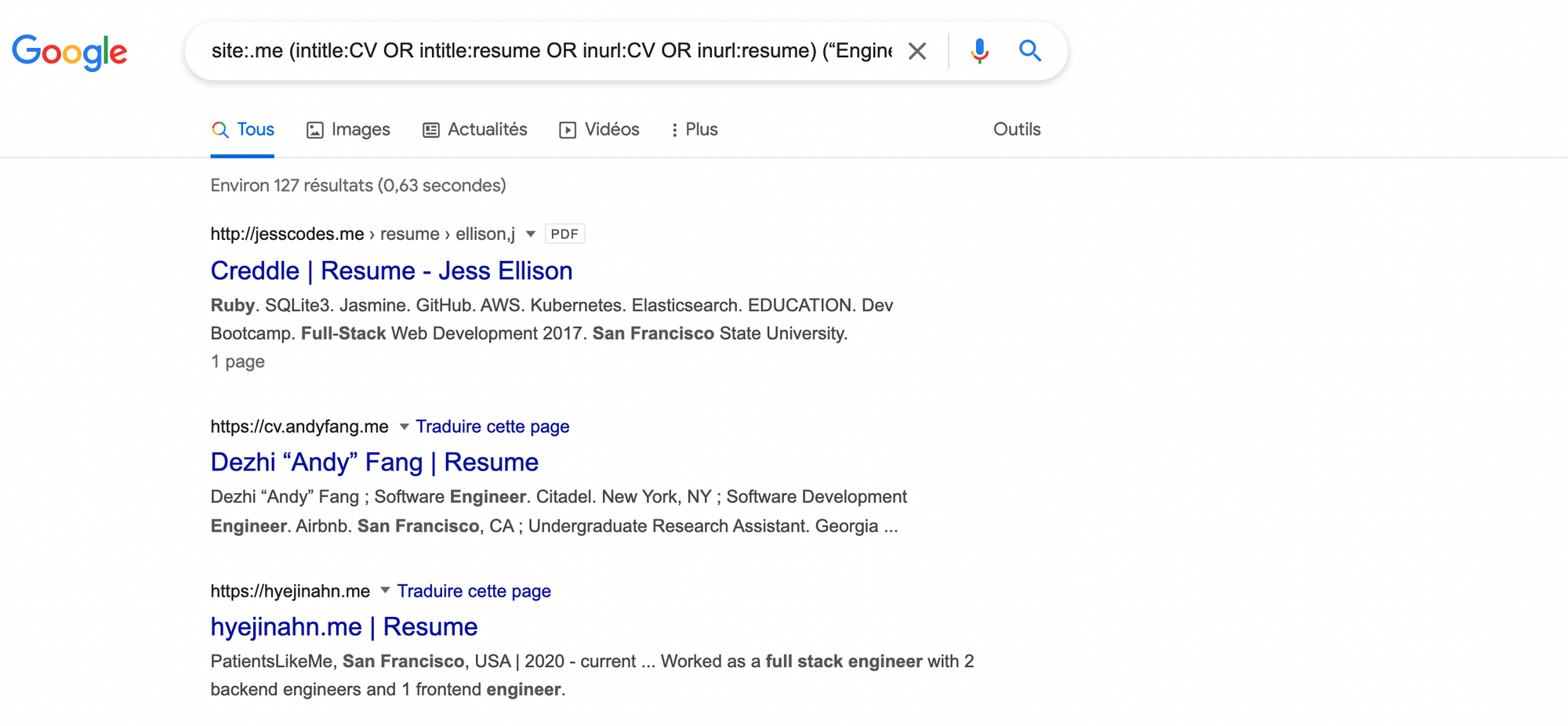Expand dropdown arrow next to cv.andyfang.me
The height and width of the screenshot is (726, 1568).
(404, 427)
